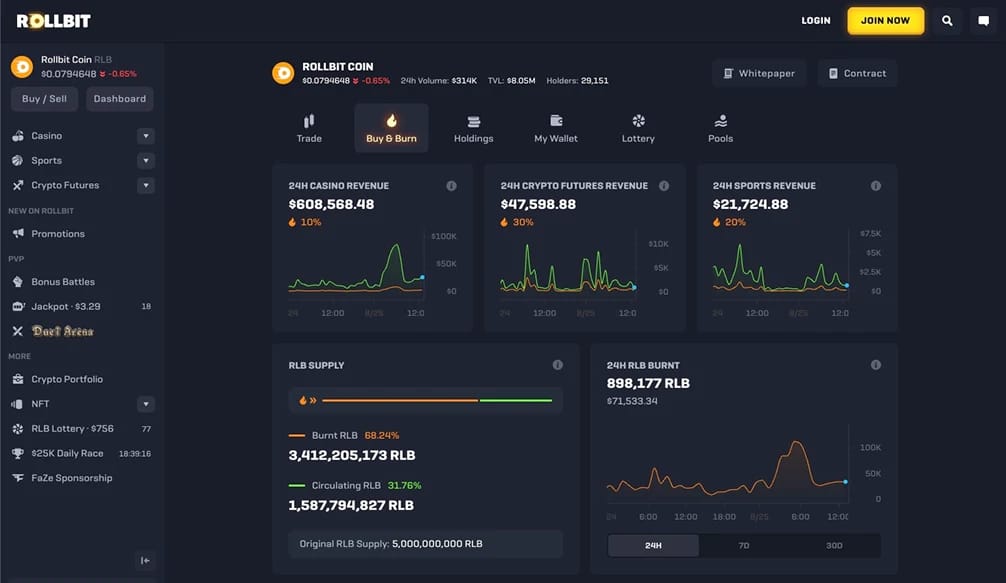
Task: Click the Daily Race trophy icon
Action: 18,453
